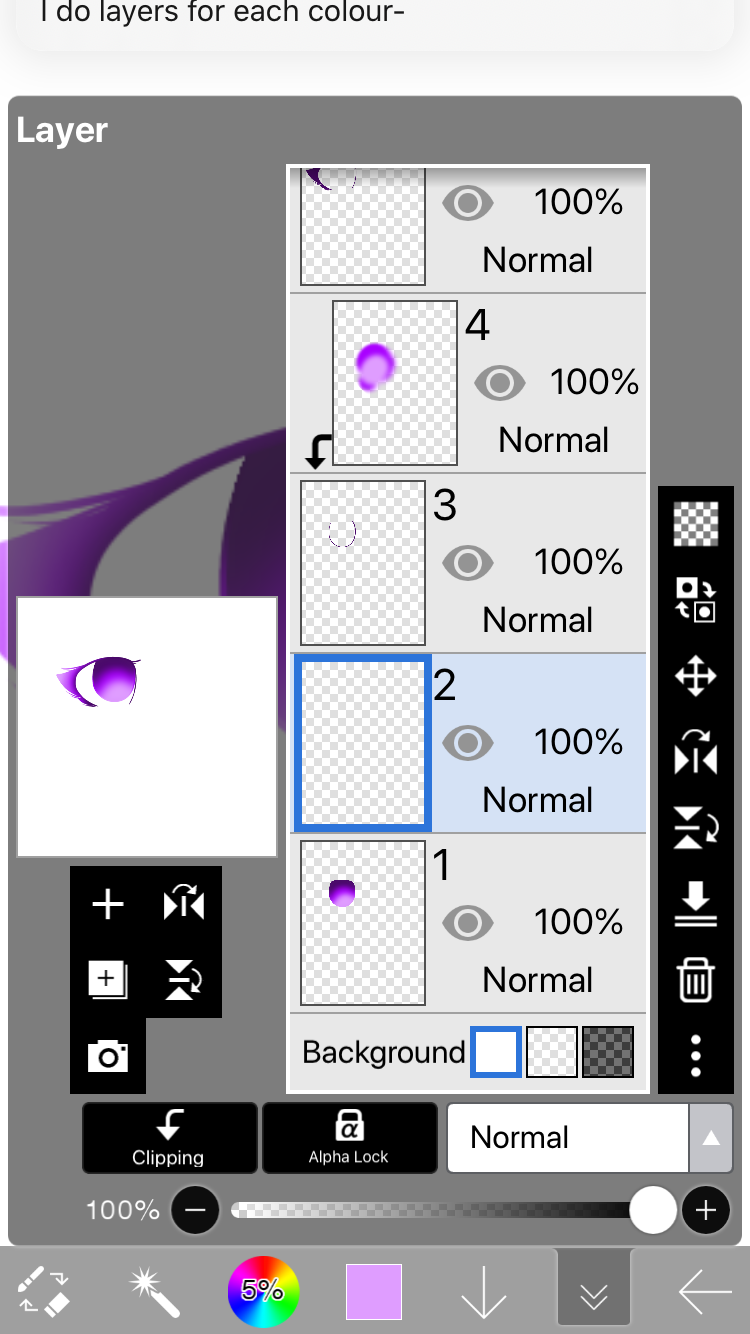Open the Normal blend mode dropdown
The width and height of the screenshot is (750, 1334).
[x=590, y=1138]
